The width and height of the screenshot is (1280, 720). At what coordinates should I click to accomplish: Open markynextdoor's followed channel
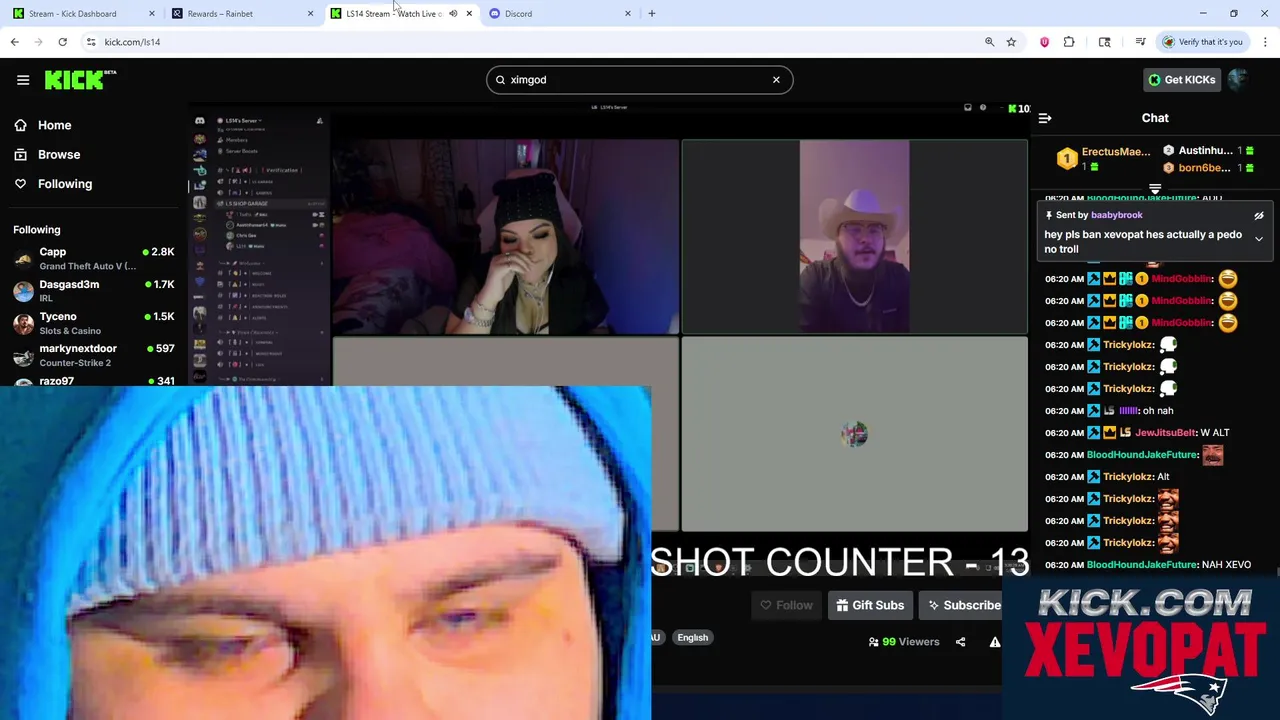94,355
